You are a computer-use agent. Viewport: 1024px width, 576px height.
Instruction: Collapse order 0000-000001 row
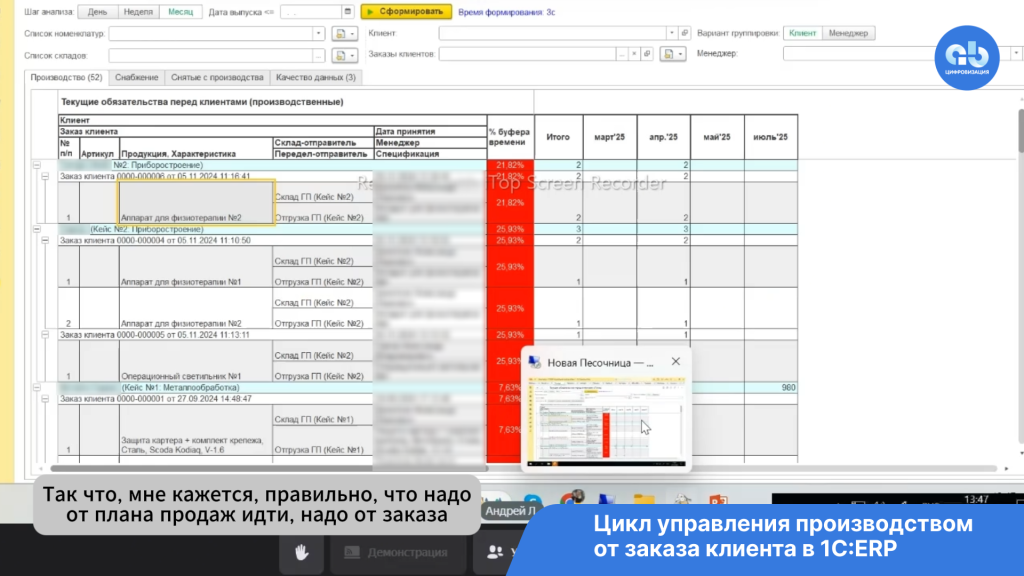45,398
